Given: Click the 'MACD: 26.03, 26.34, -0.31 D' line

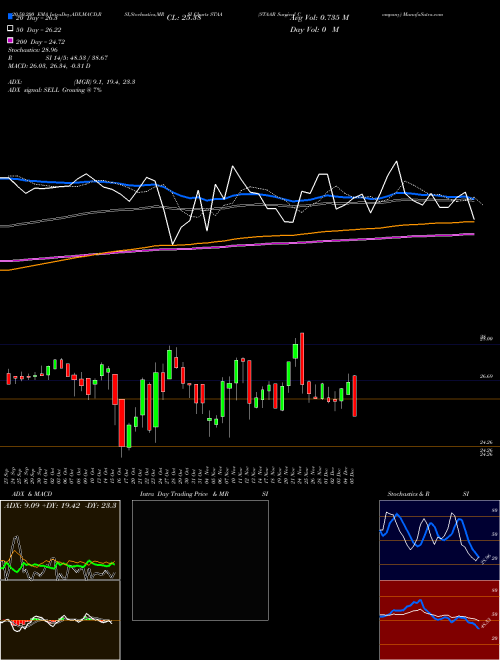Looking at the screenshot, I should (49, 66).
